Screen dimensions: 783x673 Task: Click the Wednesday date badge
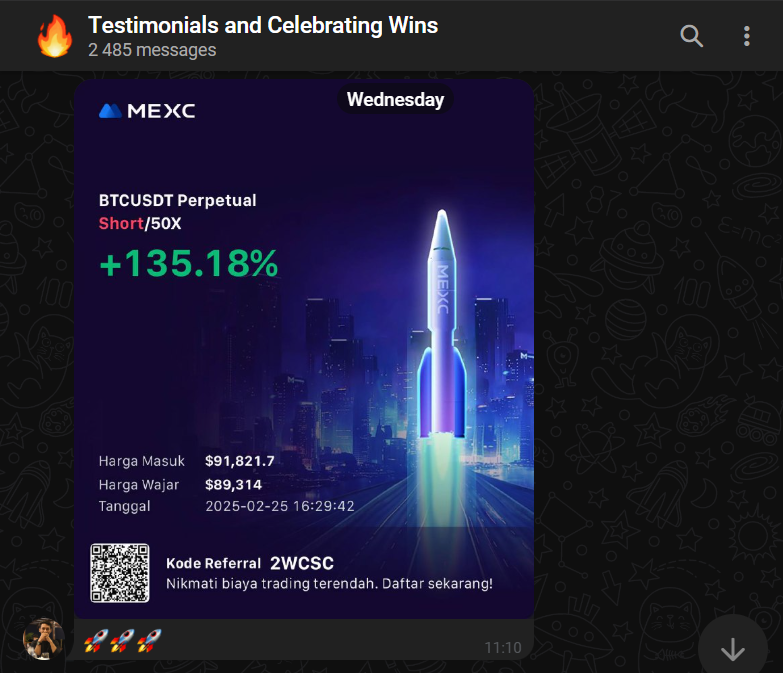[395, 99]
